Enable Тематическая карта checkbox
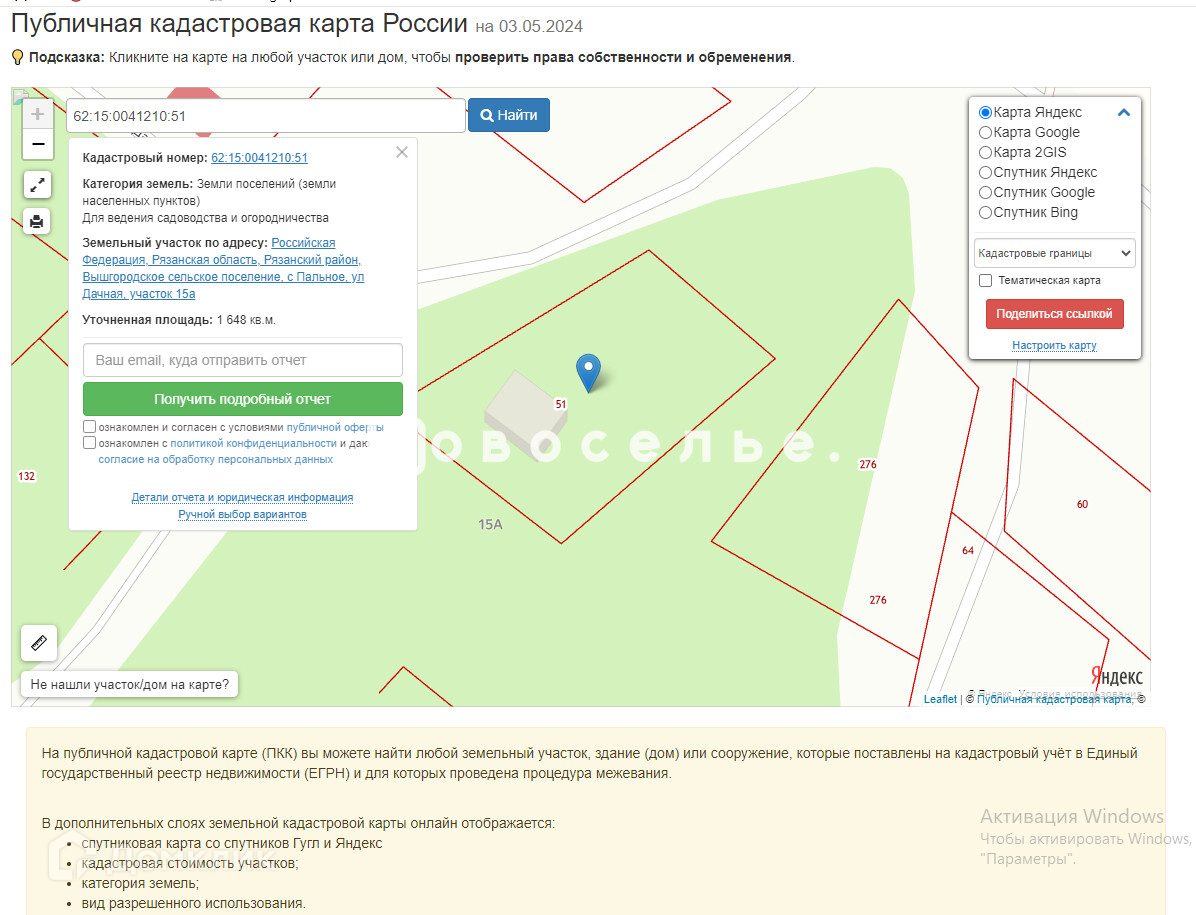1196x915 pixels. (985, 281)
